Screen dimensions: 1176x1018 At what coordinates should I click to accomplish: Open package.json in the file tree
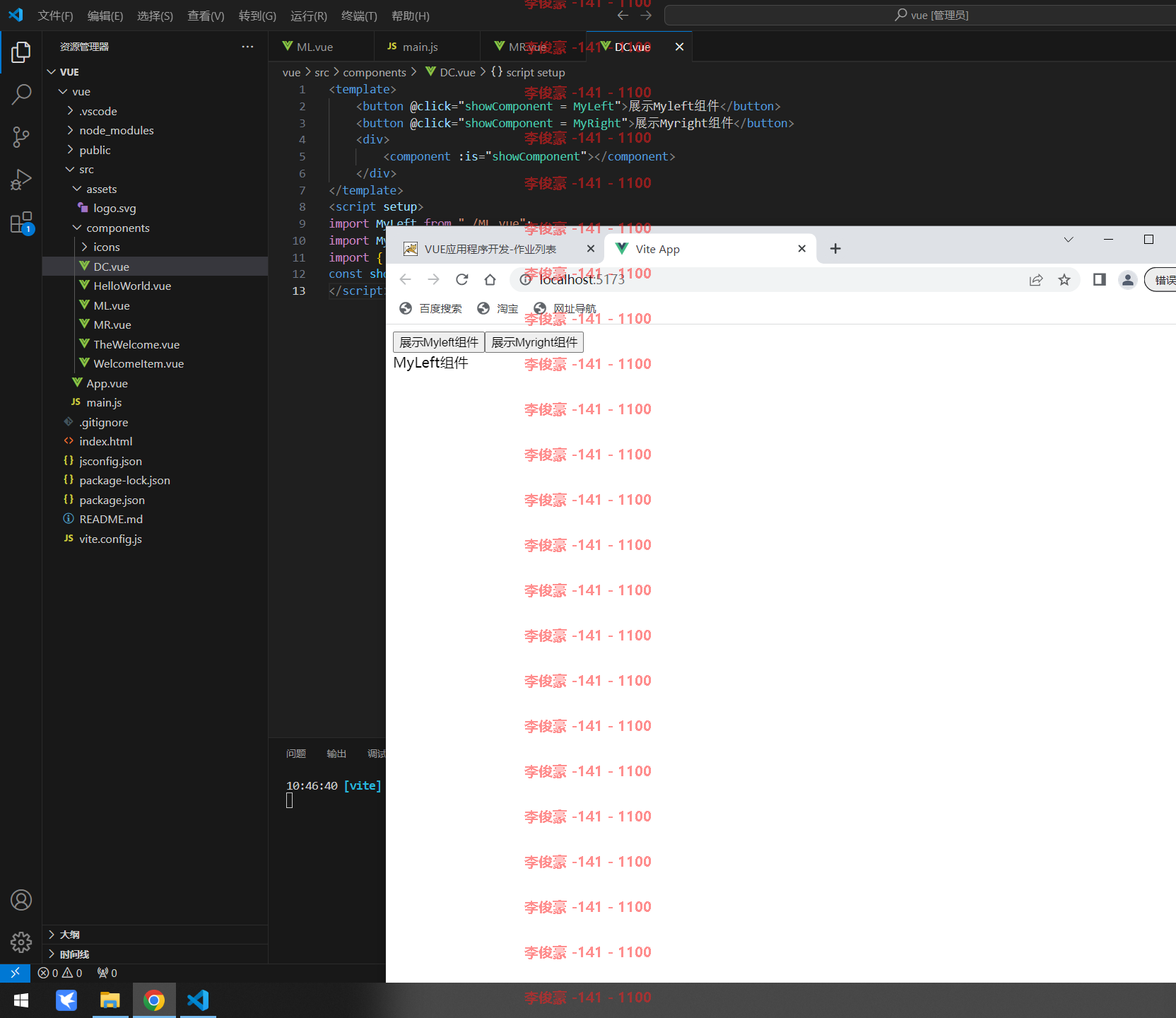coord(112,500)
